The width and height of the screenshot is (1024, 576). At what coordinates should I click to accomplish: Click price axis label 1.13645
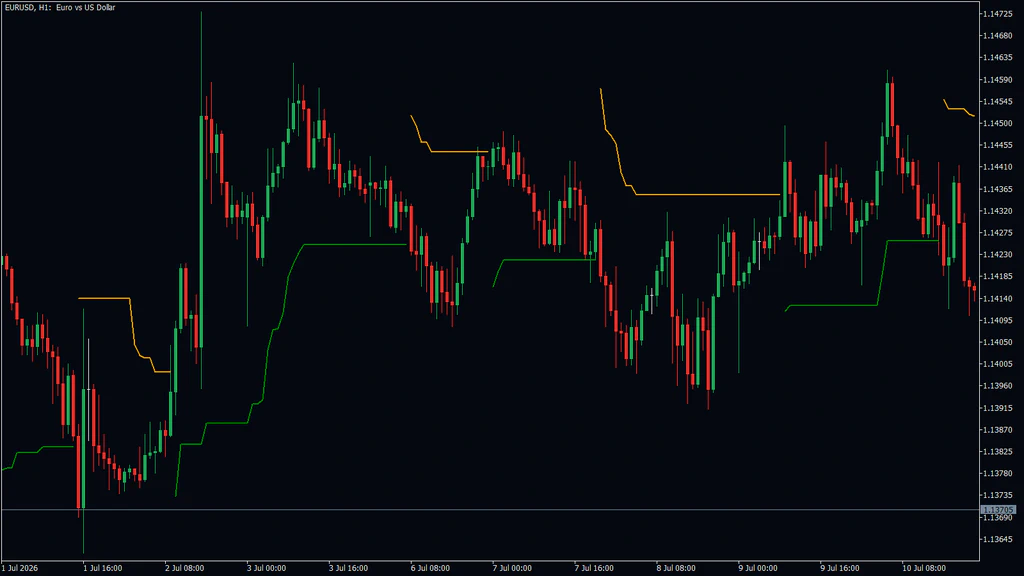998,539
